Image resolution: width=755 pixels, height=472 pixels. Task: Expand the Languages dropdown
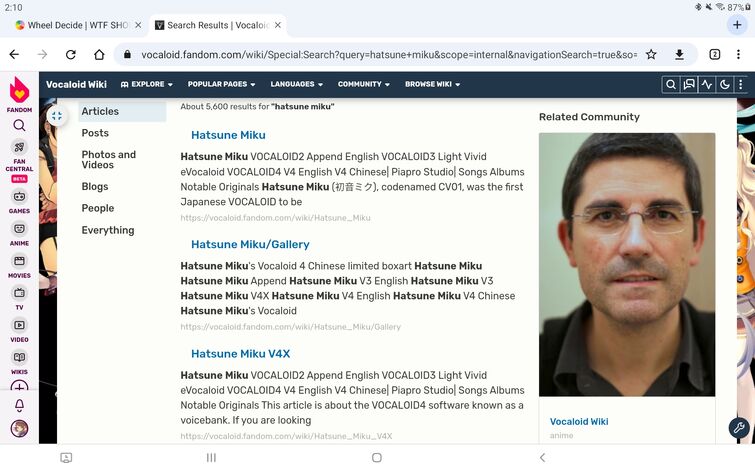click(297, 84)
